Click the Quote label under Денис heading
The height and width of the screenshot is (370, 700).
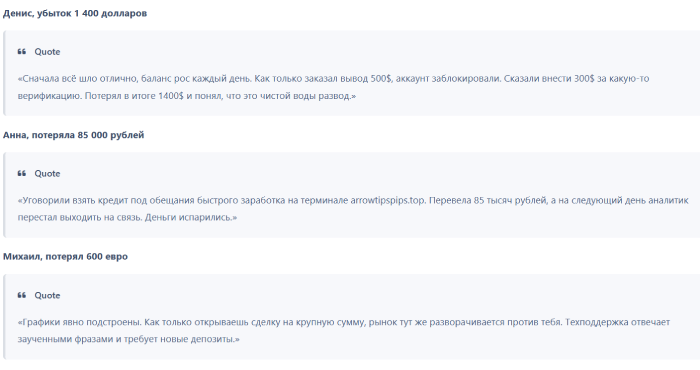[47, 52]
